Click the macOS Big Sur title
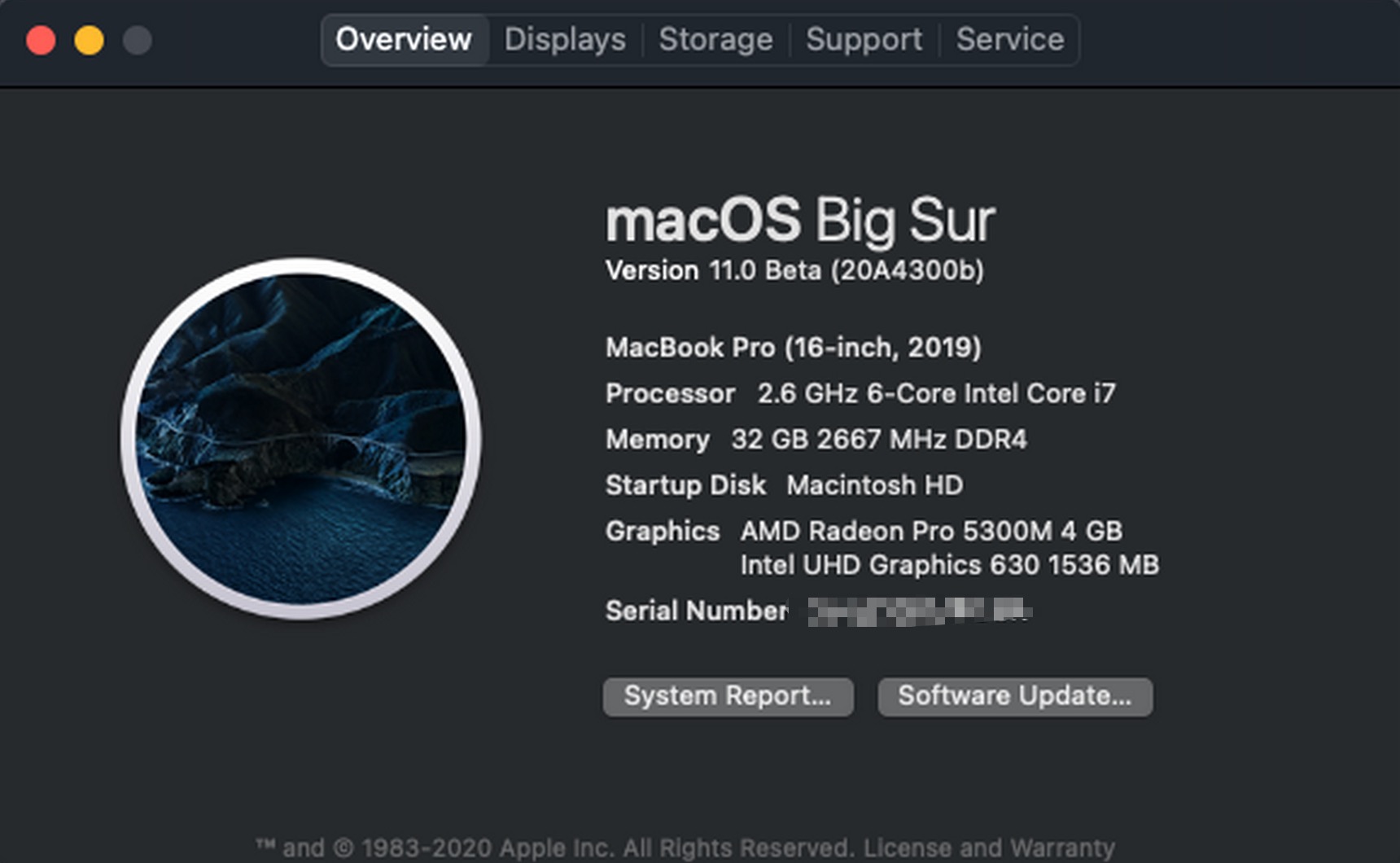 tap(800, 220)
